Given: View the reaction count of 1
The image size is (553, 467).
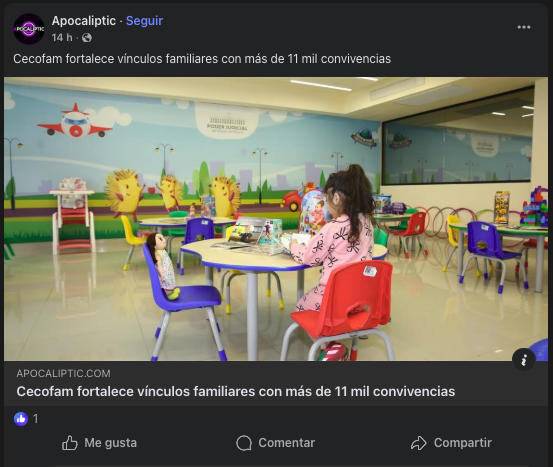Looking at the screenshot, I should (35, 419).
